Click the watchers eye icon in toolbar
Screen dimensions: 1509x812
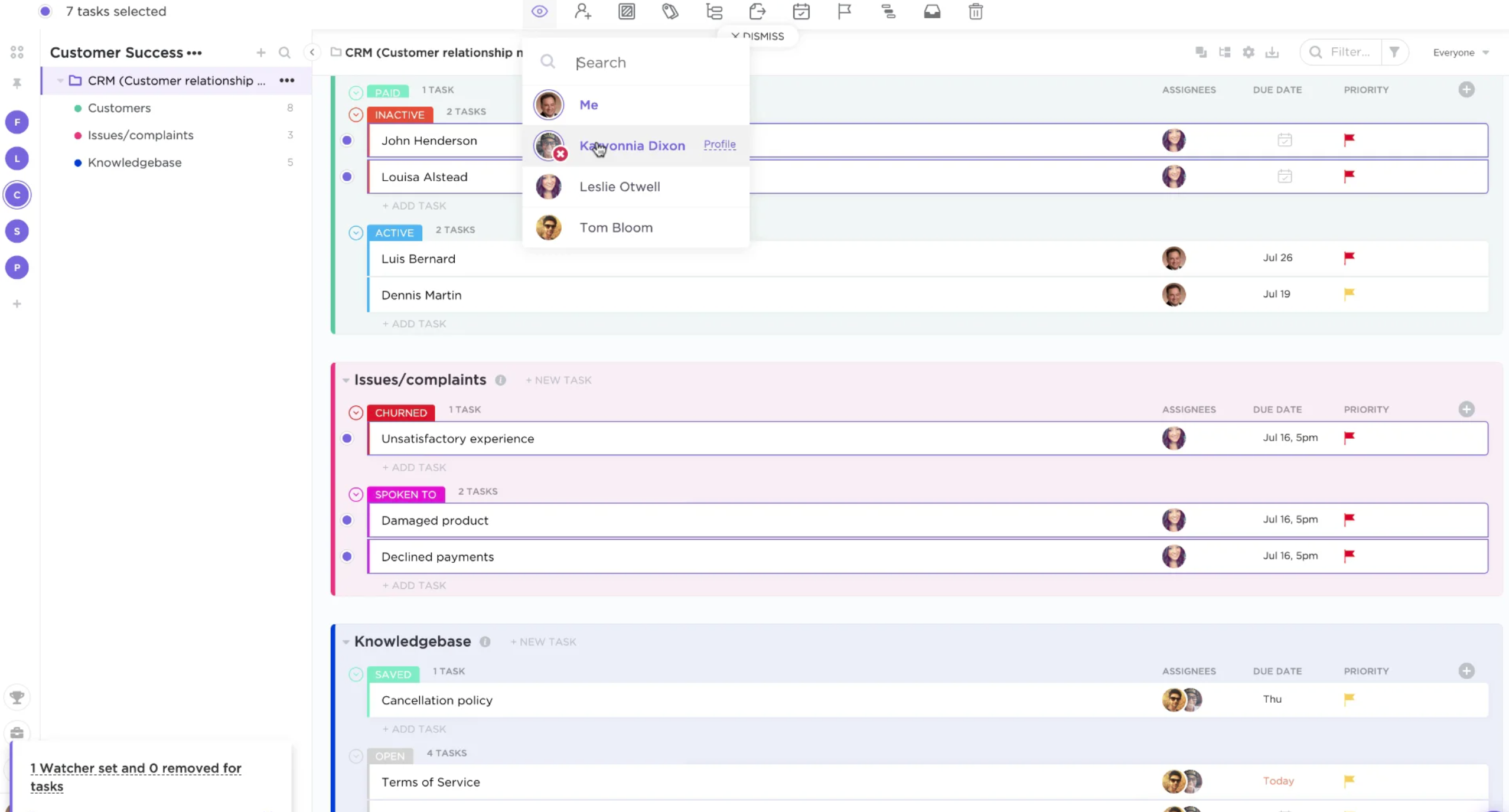(539, 12)
